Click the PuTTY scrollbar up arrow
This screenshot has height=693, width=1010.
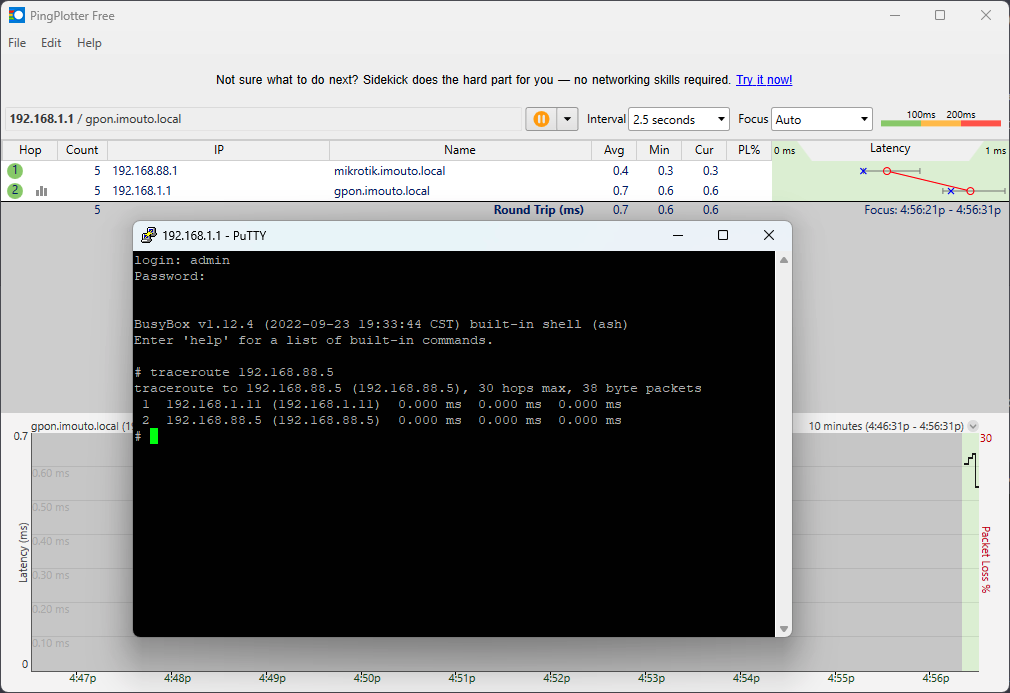coord(784,260)
